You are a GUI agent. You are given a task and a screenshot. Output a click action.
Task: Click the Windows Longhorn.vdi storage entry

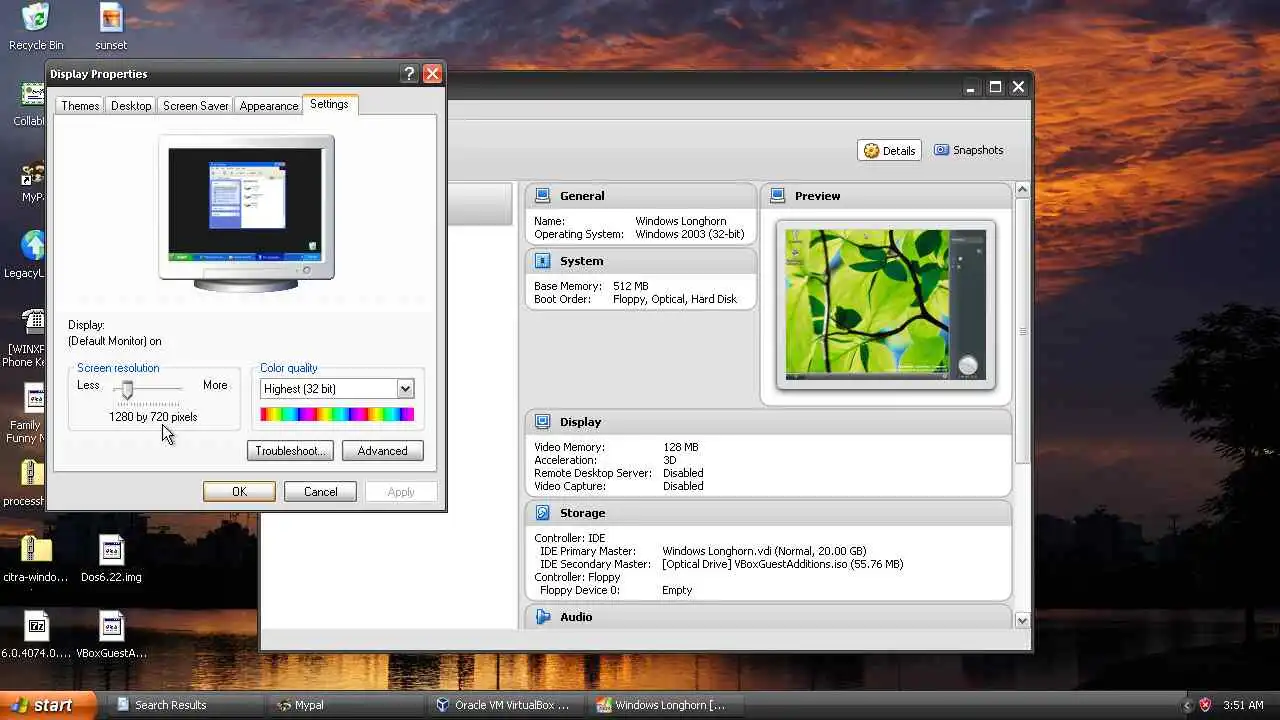pos(764,551)
